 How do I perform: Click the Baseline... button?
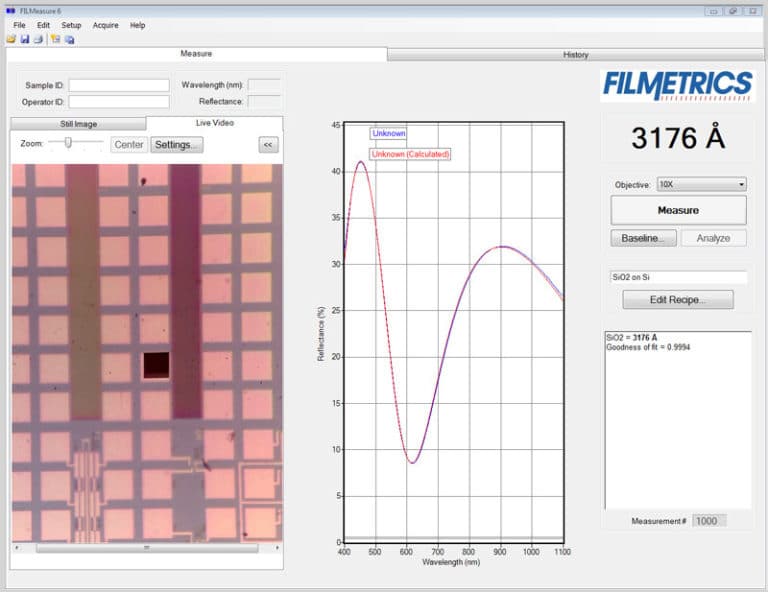(x=644, y=238)
